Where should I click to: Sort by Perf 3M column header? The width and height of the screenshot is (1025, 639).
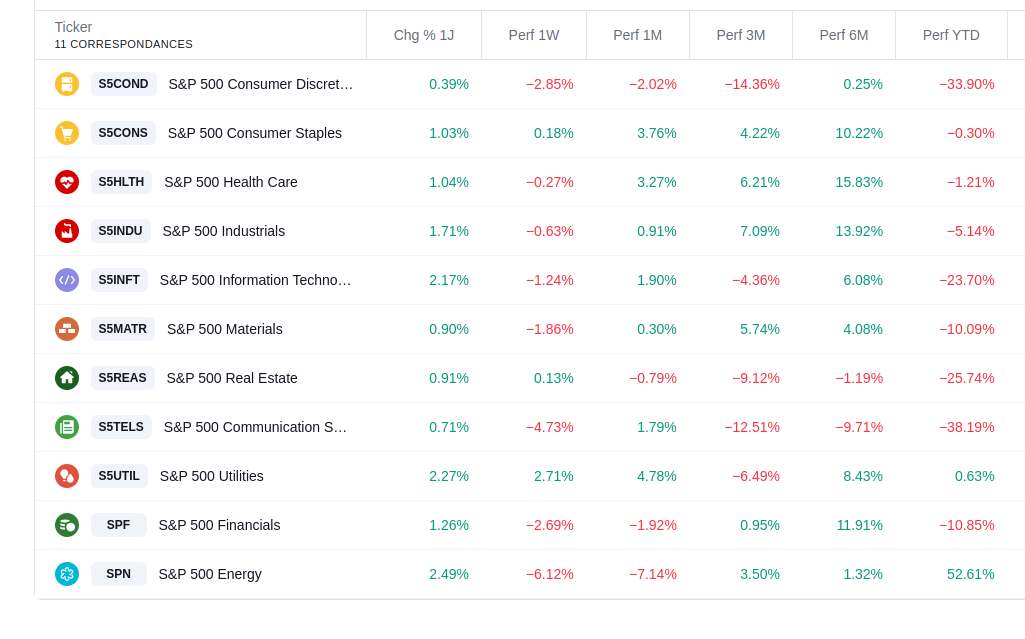(740, 35)
